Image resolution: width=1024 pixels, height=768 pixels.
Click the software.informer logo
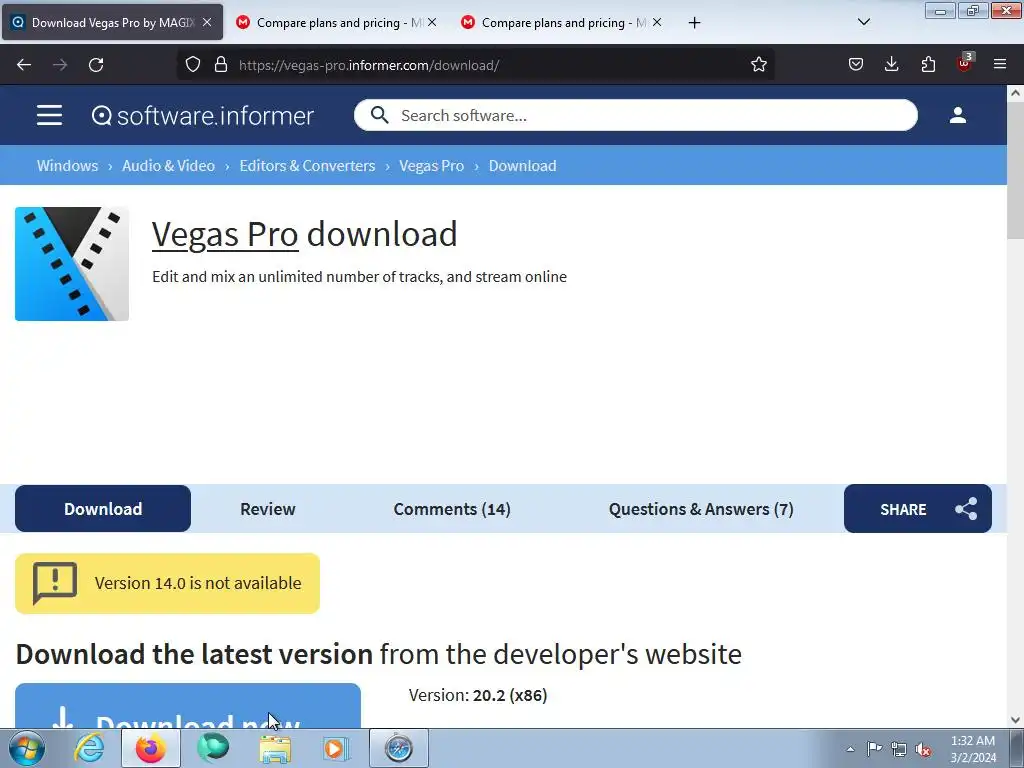[202, 116]
